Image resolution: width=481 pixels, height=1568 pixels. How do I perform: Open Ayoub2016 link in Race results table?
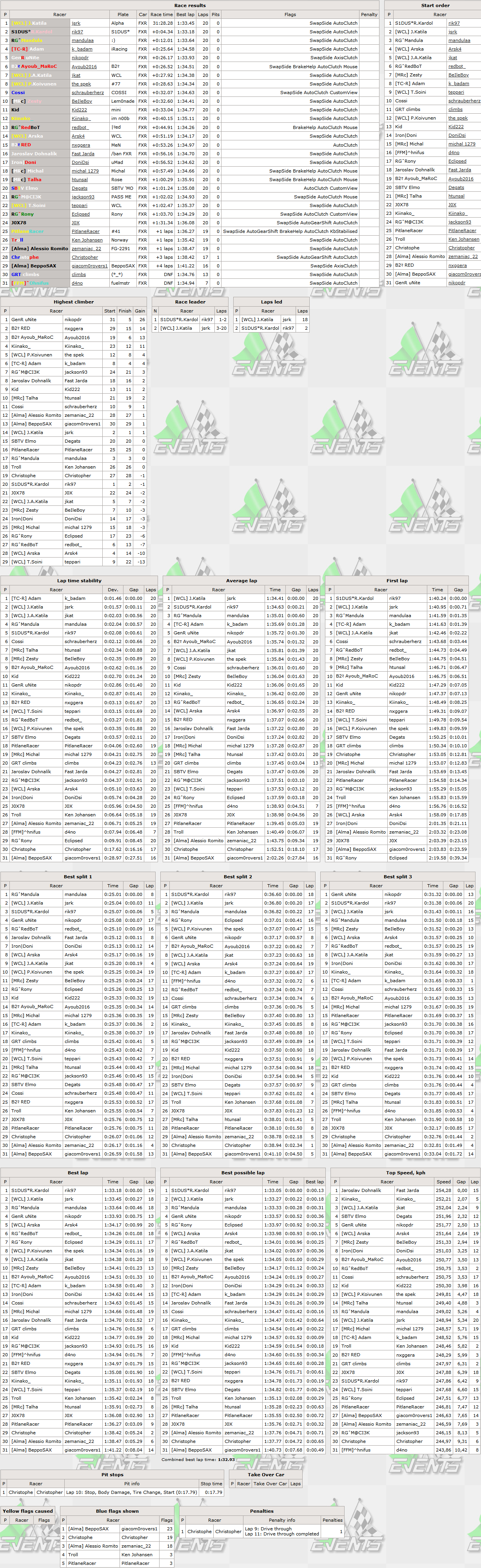(83, 66)
